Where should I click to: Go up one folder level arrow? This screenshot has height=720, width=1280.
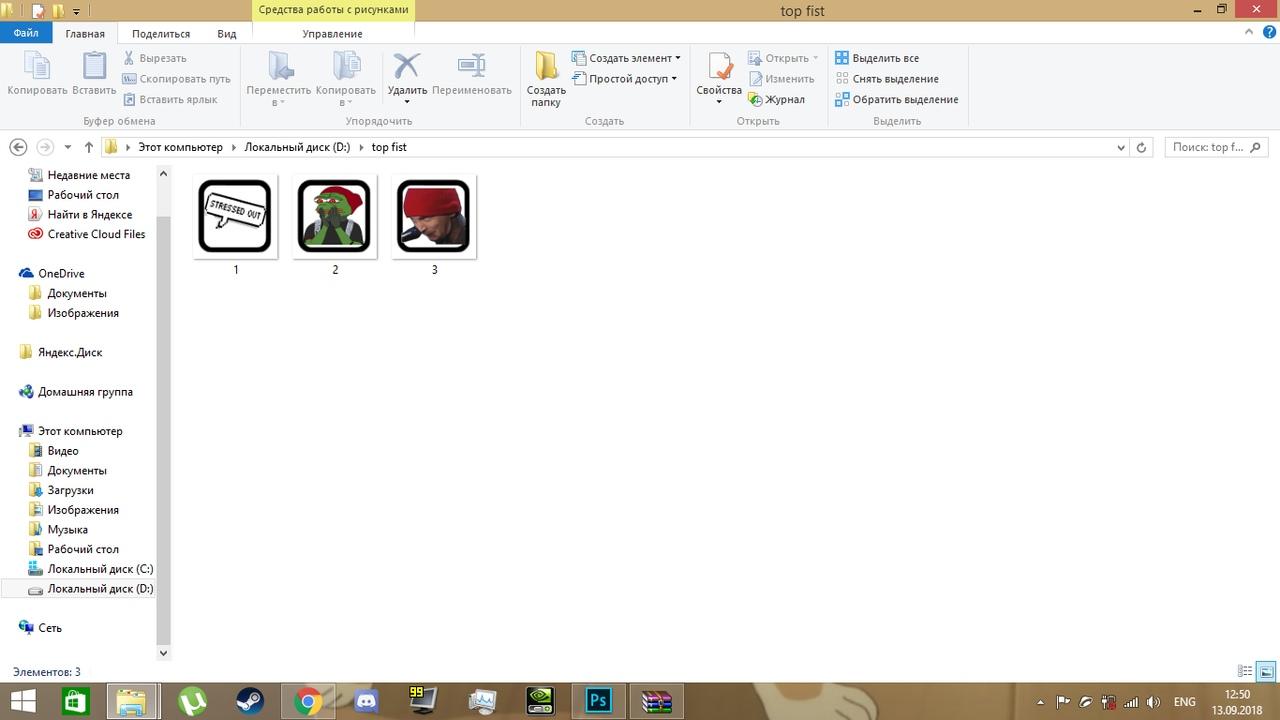tap(88, 147)
